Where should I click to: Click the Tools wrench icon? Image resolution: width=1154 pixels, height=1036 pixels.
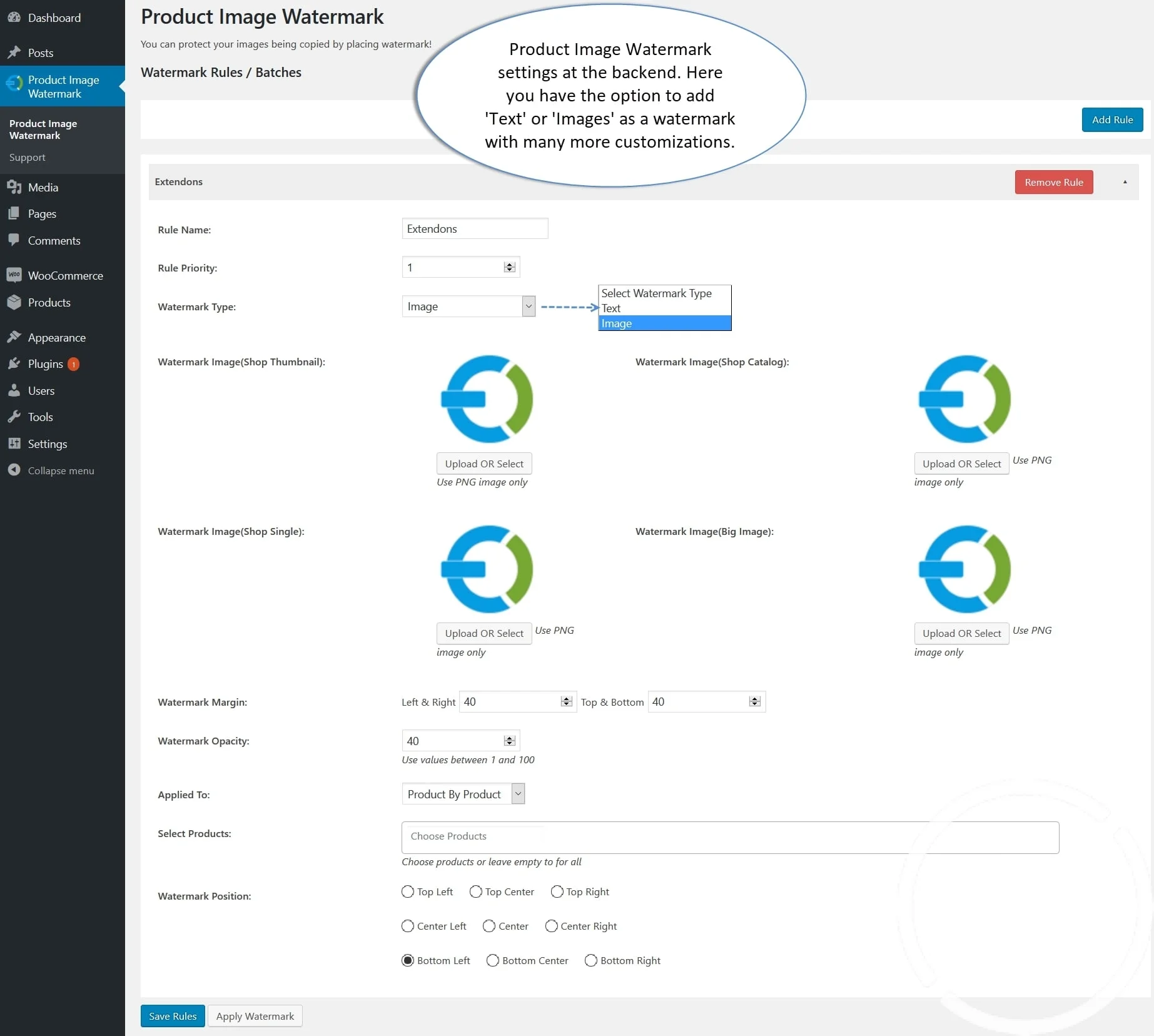[14, 417]
